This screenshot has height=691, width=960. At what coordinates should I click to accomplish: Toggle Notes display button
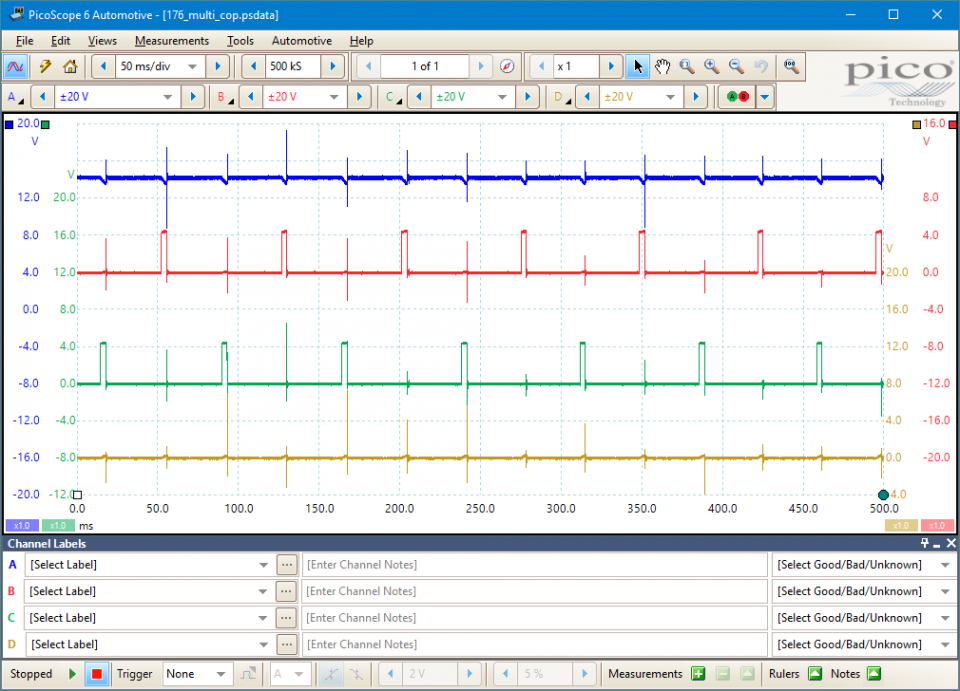pyautogui.click(x=874, y=674)
